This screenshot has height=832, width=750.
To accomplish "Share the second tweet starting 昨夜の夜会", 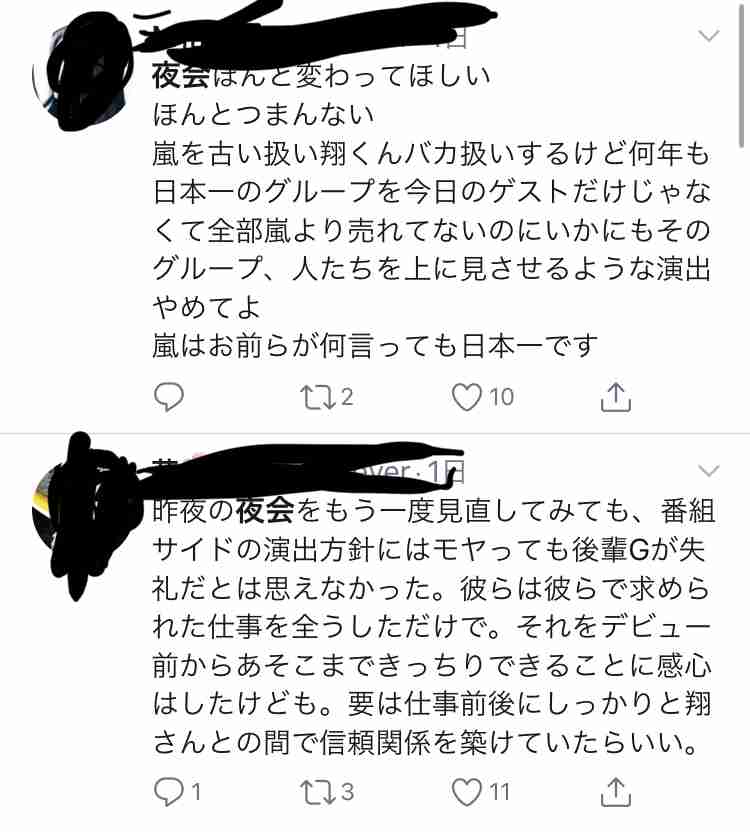I will 616,792.
